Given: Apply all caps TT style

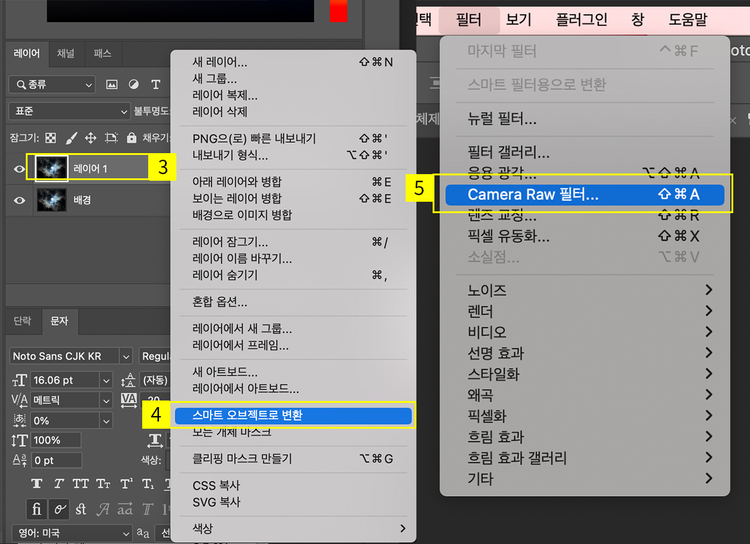Looking at the screenshot, I should point(80,484).
